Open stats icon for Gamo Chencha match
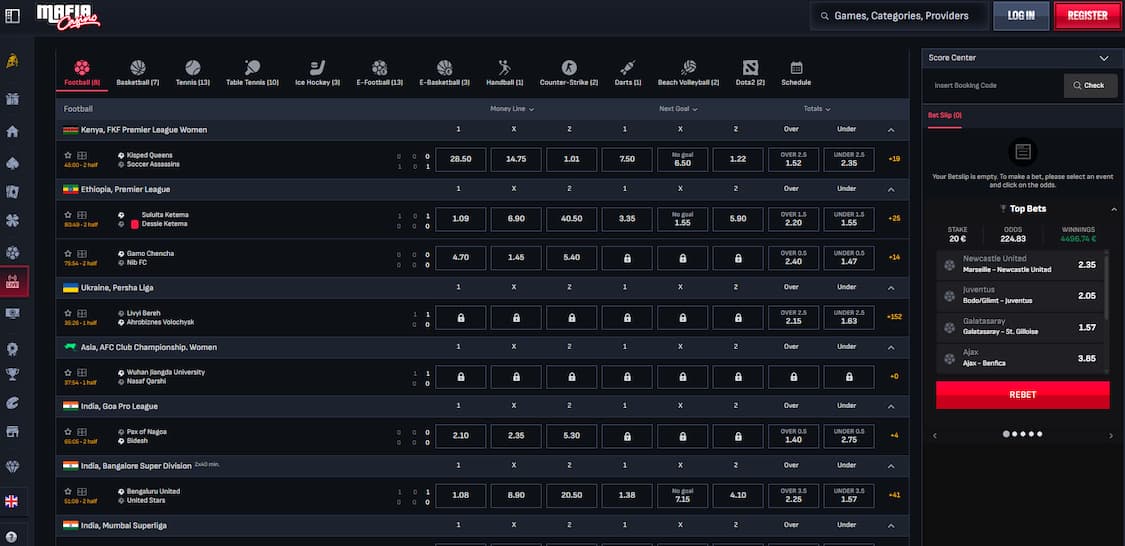This screenshot has width=1125, height=546. [82, 253]
